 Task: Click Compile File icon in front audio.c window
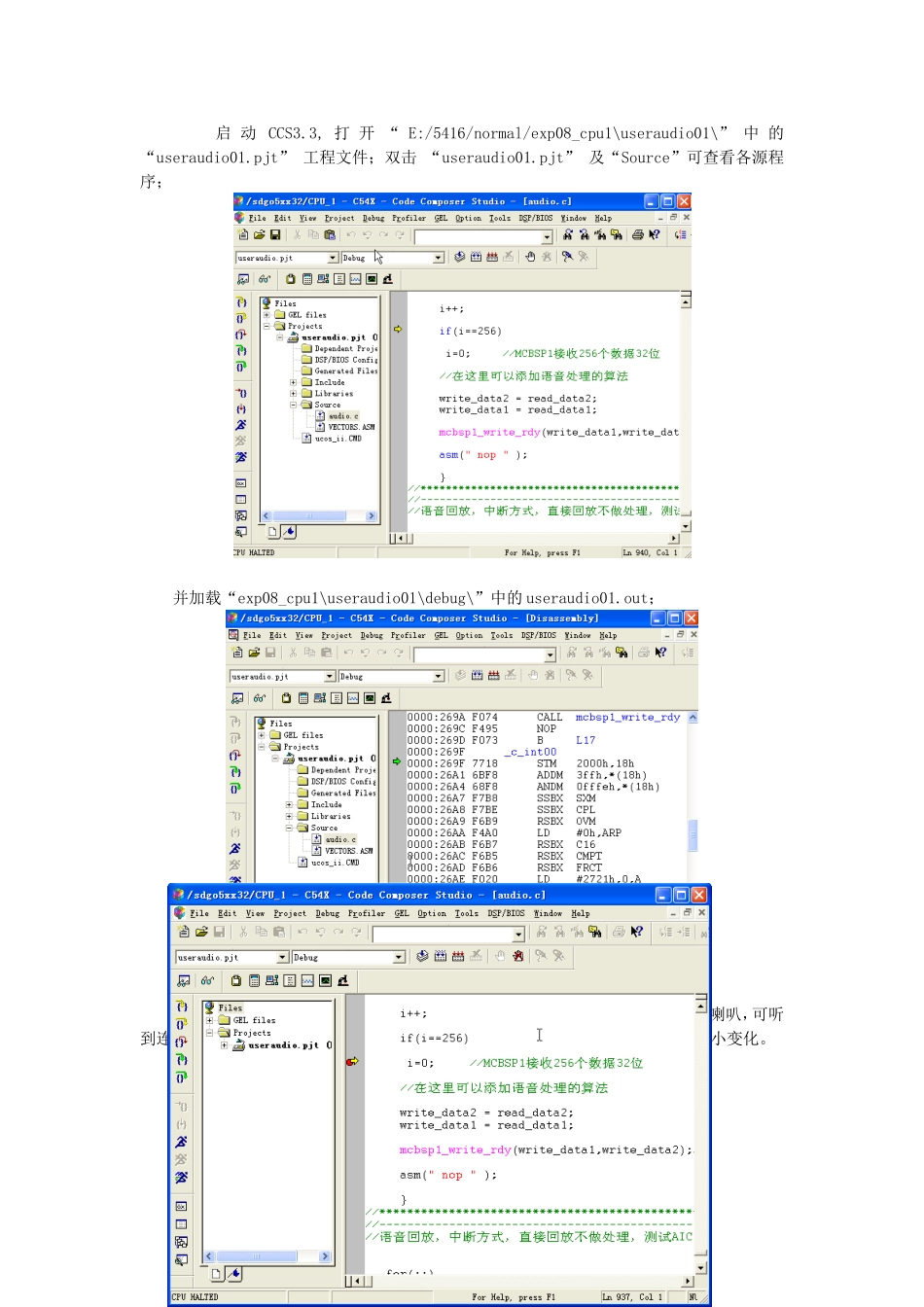tap(422, 956)
